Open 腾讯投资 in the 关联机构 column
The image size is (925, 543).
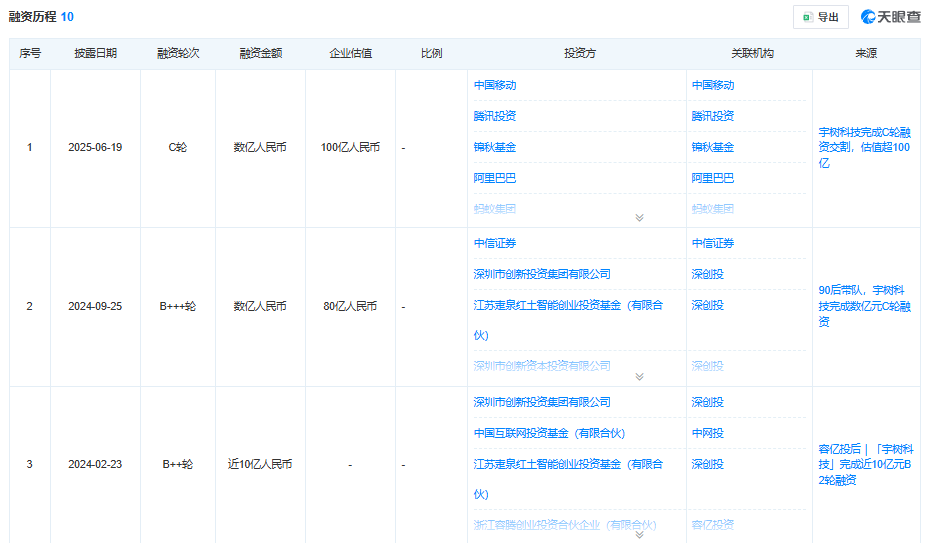tap(713, 116)
